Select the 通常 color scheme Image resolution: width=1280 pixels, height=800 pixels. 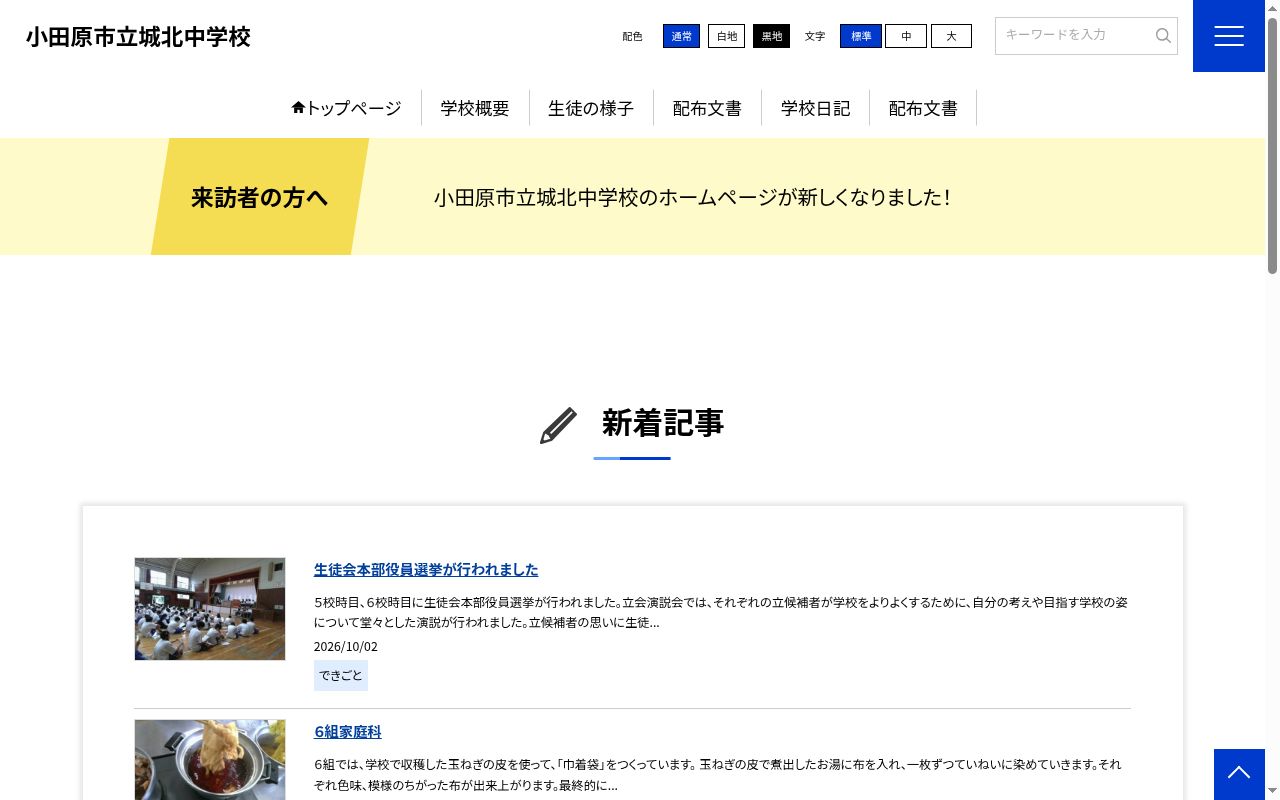681,36
